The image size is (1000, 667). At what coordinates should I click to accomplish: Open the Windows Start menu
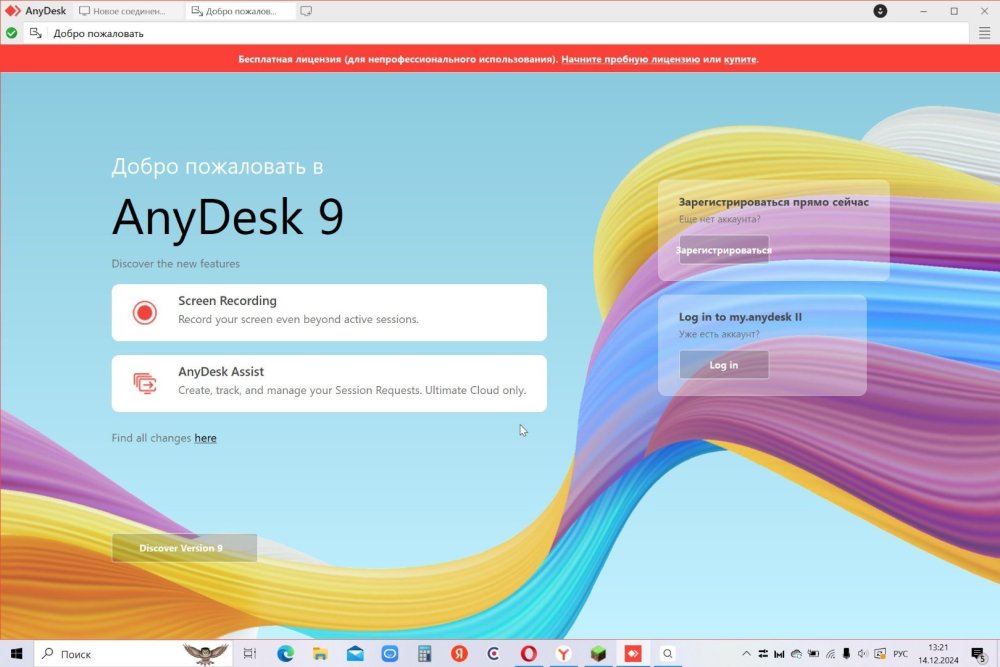tap(17, 654)
